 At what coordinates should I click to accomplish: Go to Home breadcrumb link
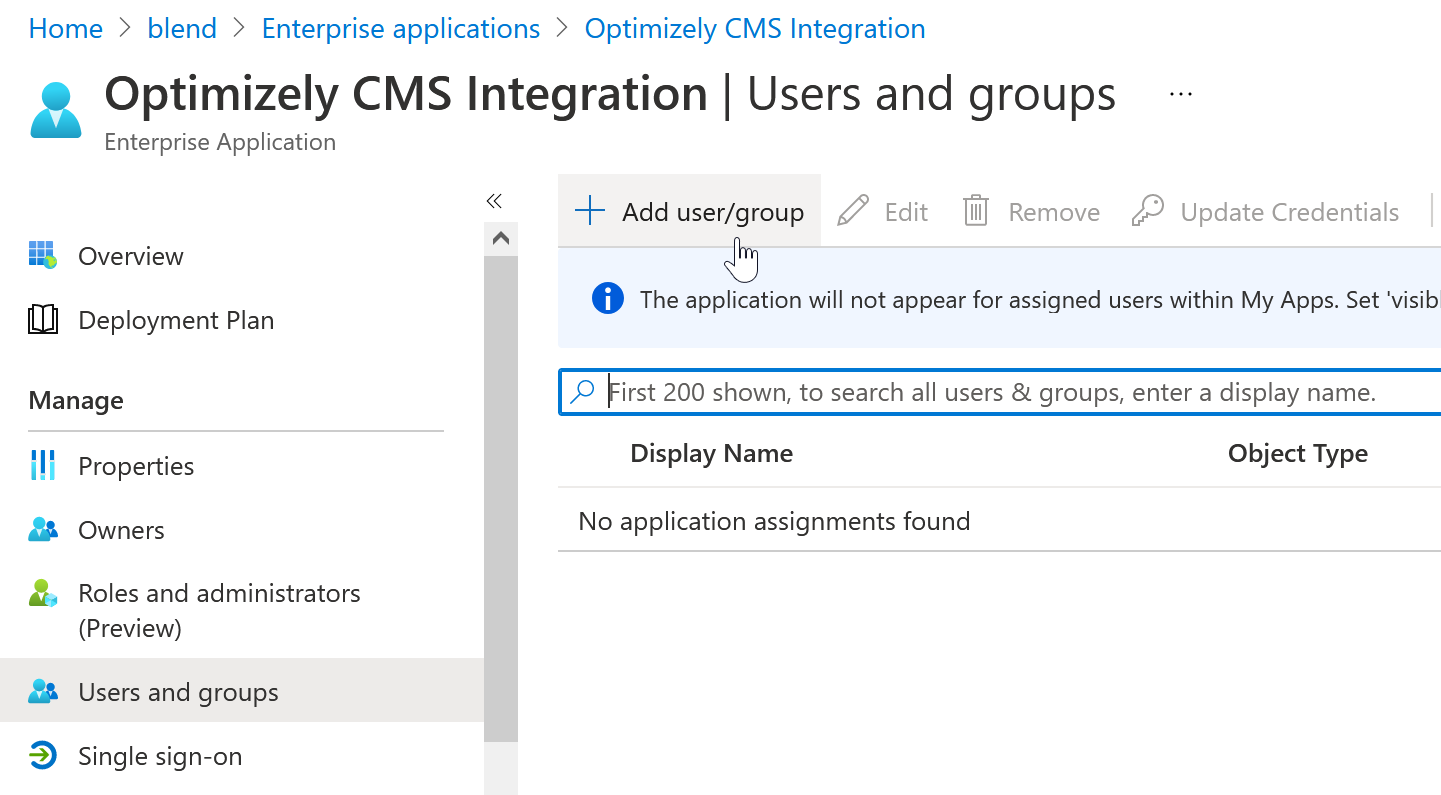tap(66, 29)
